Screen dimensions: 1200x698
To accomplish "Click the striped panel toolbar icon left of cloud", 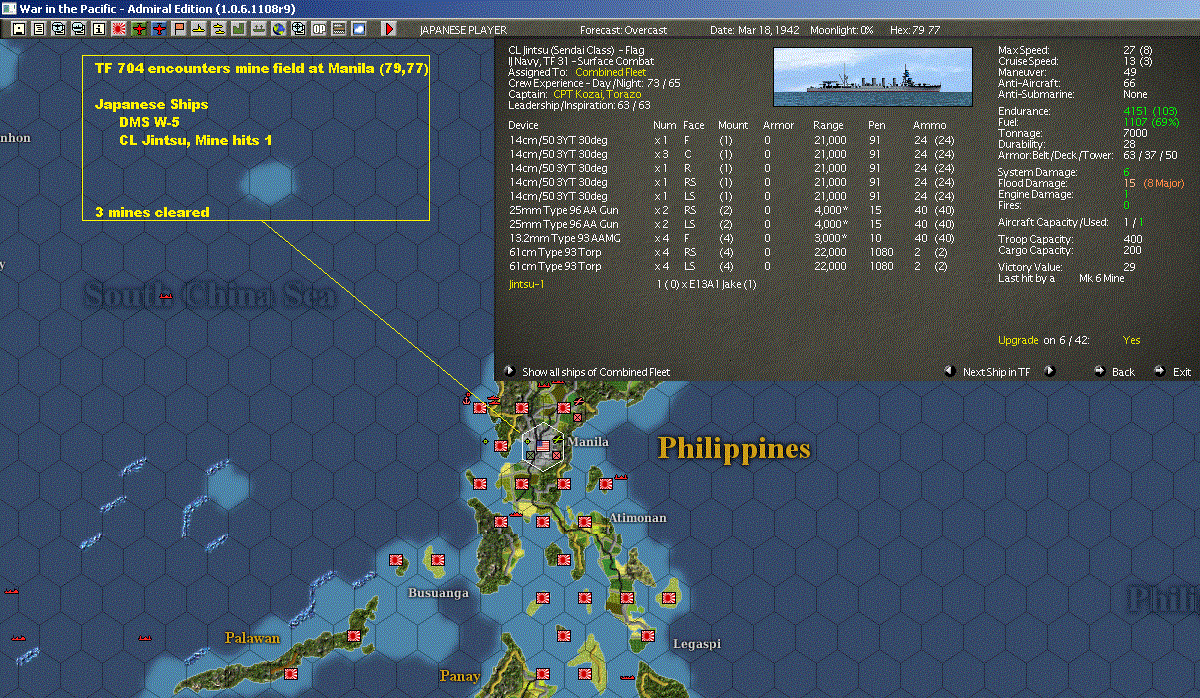I will point(338,29).
